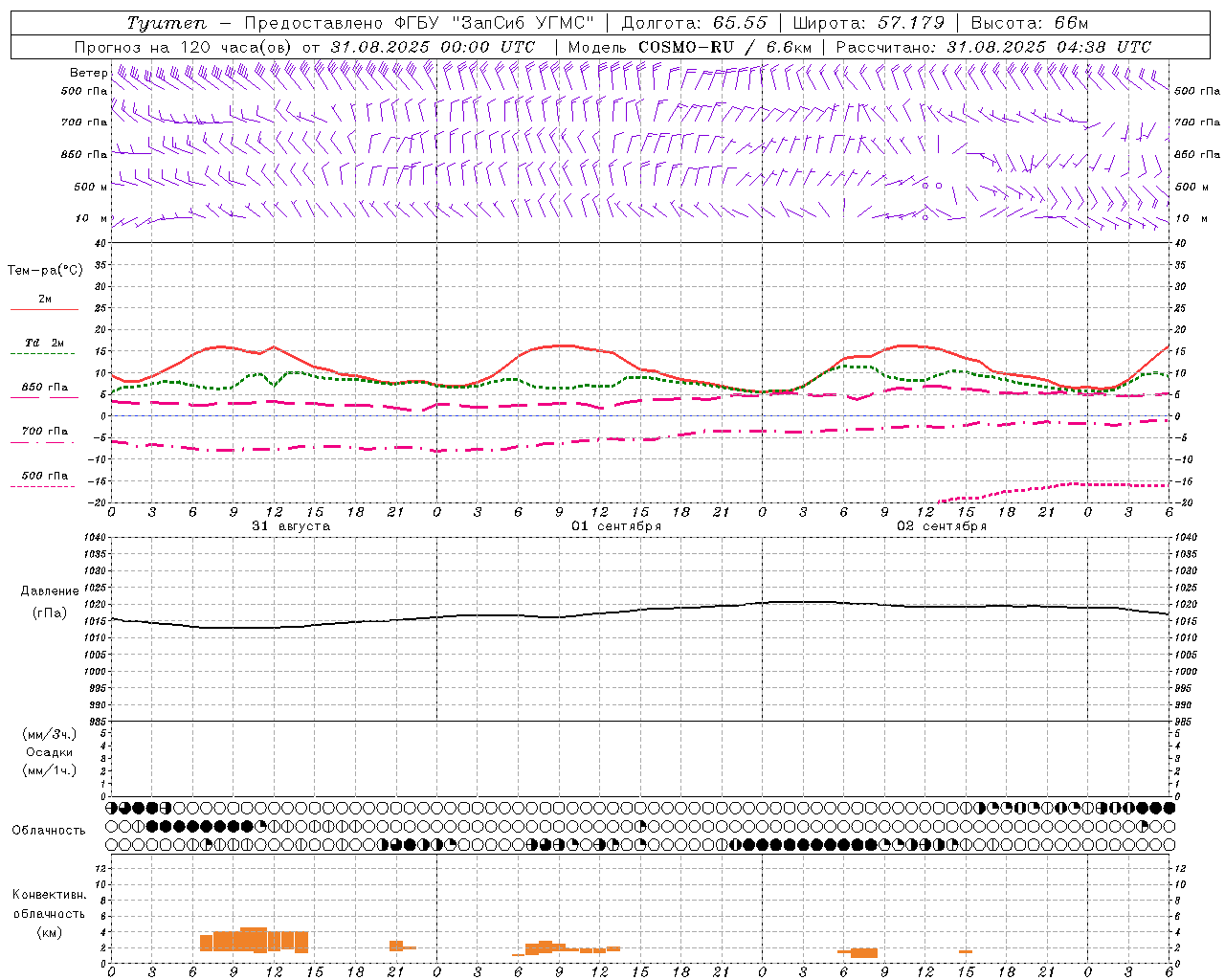Select the "(мм/1ч.)" precipitation unit label
The width and height of the screenshot is (1225, 980).
50,770
